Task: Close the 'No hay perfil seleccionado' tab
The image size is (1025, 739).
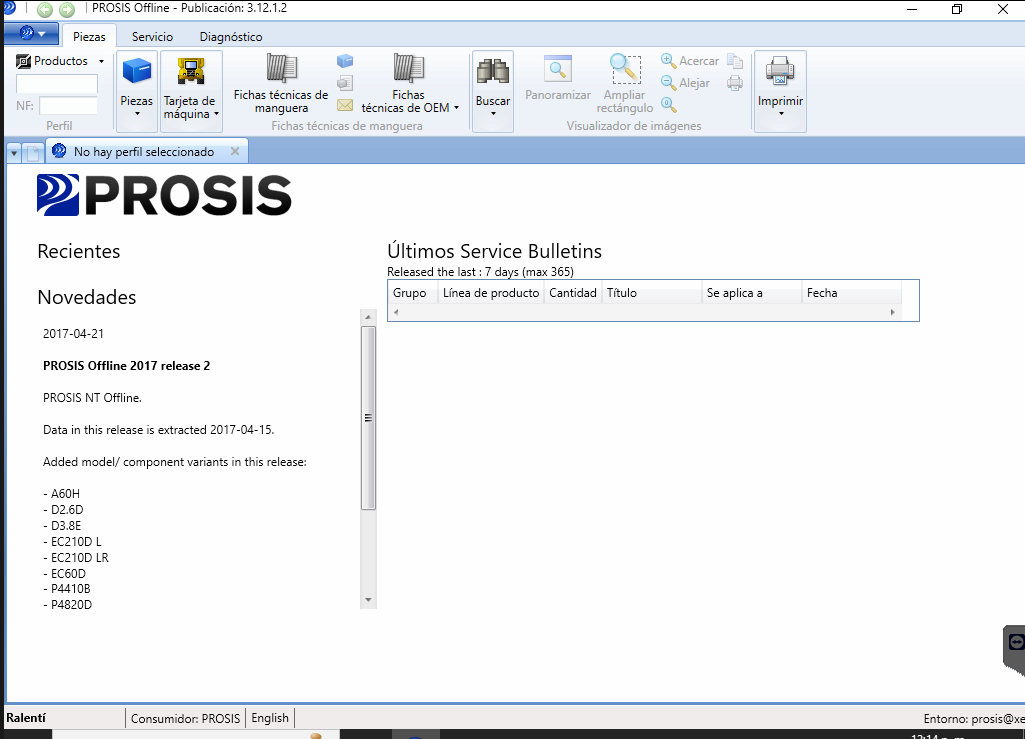Action: (x=235, y=152)
